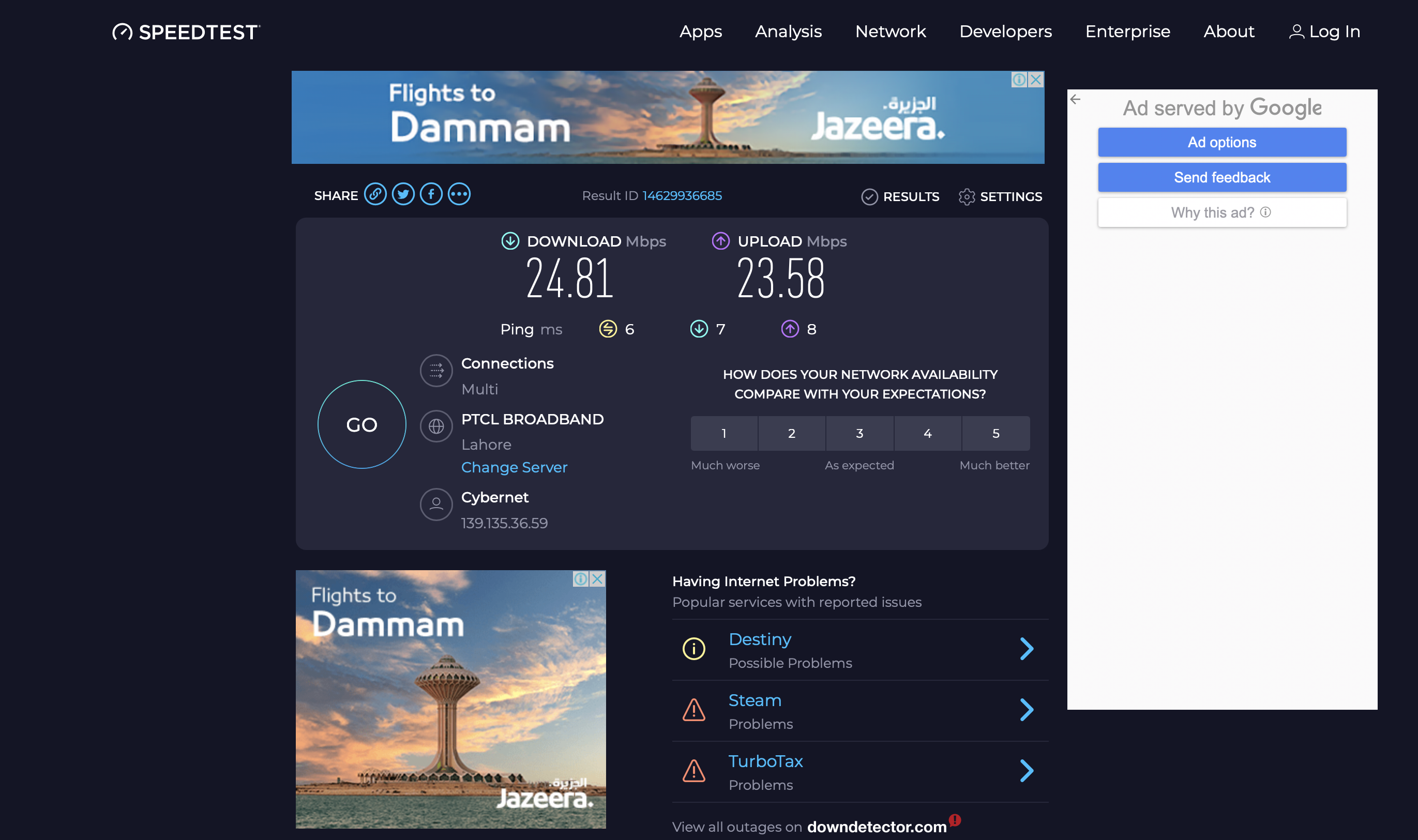
Task: Click the Settings gear icon
Action: coord(967,196)
